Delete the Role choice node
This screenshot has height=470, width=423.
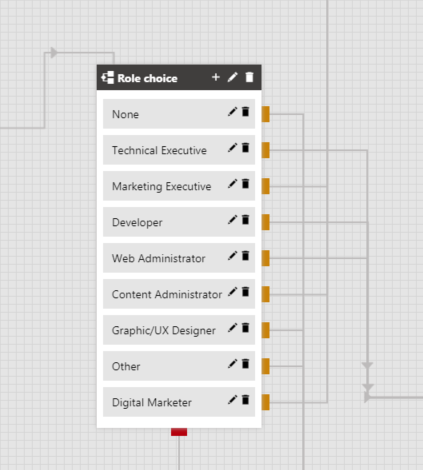249,77
